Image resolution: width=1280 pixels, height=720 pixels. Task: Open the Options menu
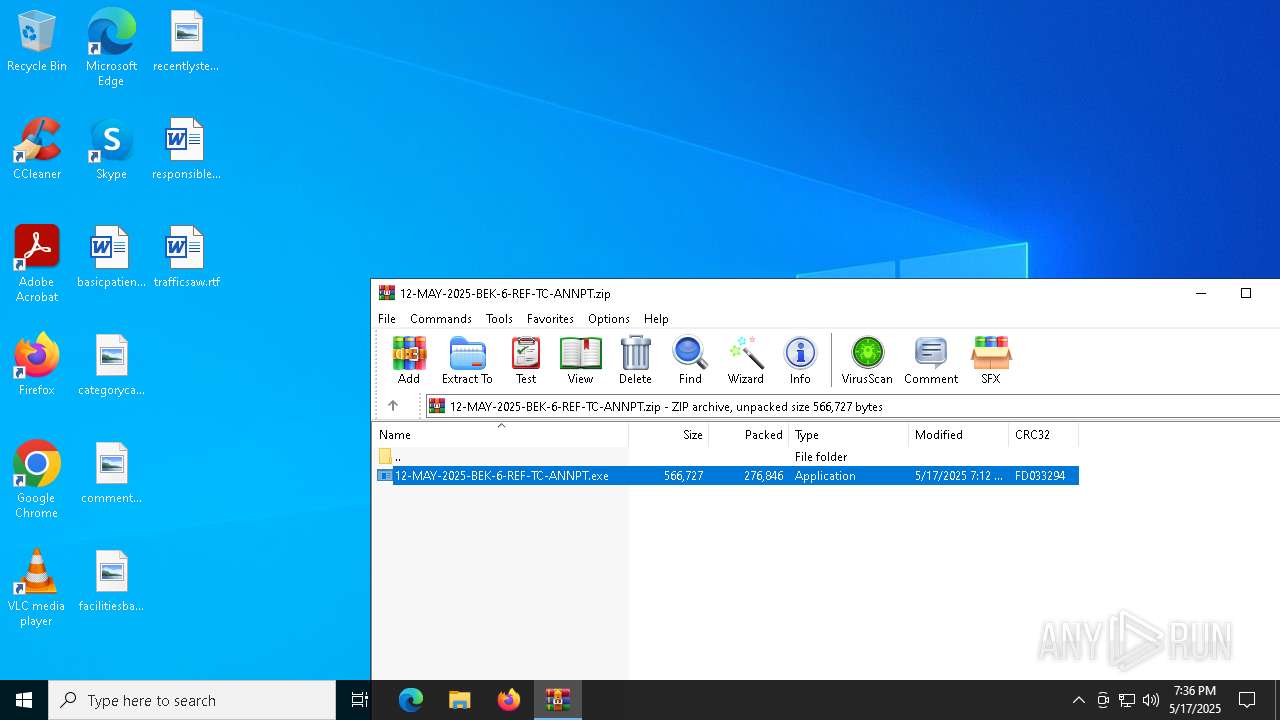(x=609, y=318)
